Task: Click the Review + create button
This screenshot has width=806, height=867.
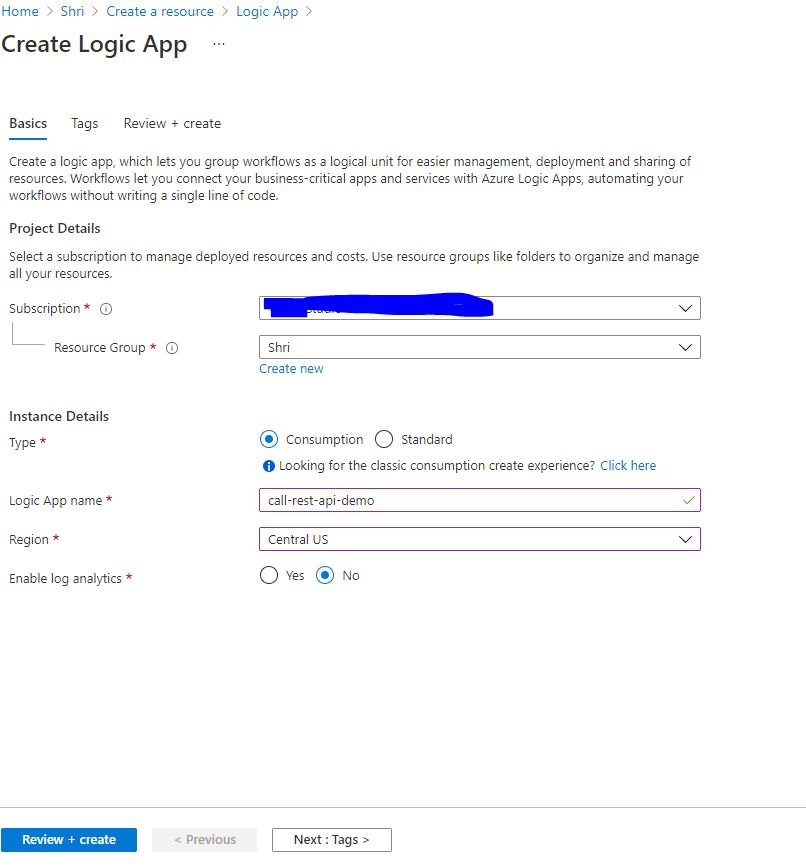Action: point(68,840)
